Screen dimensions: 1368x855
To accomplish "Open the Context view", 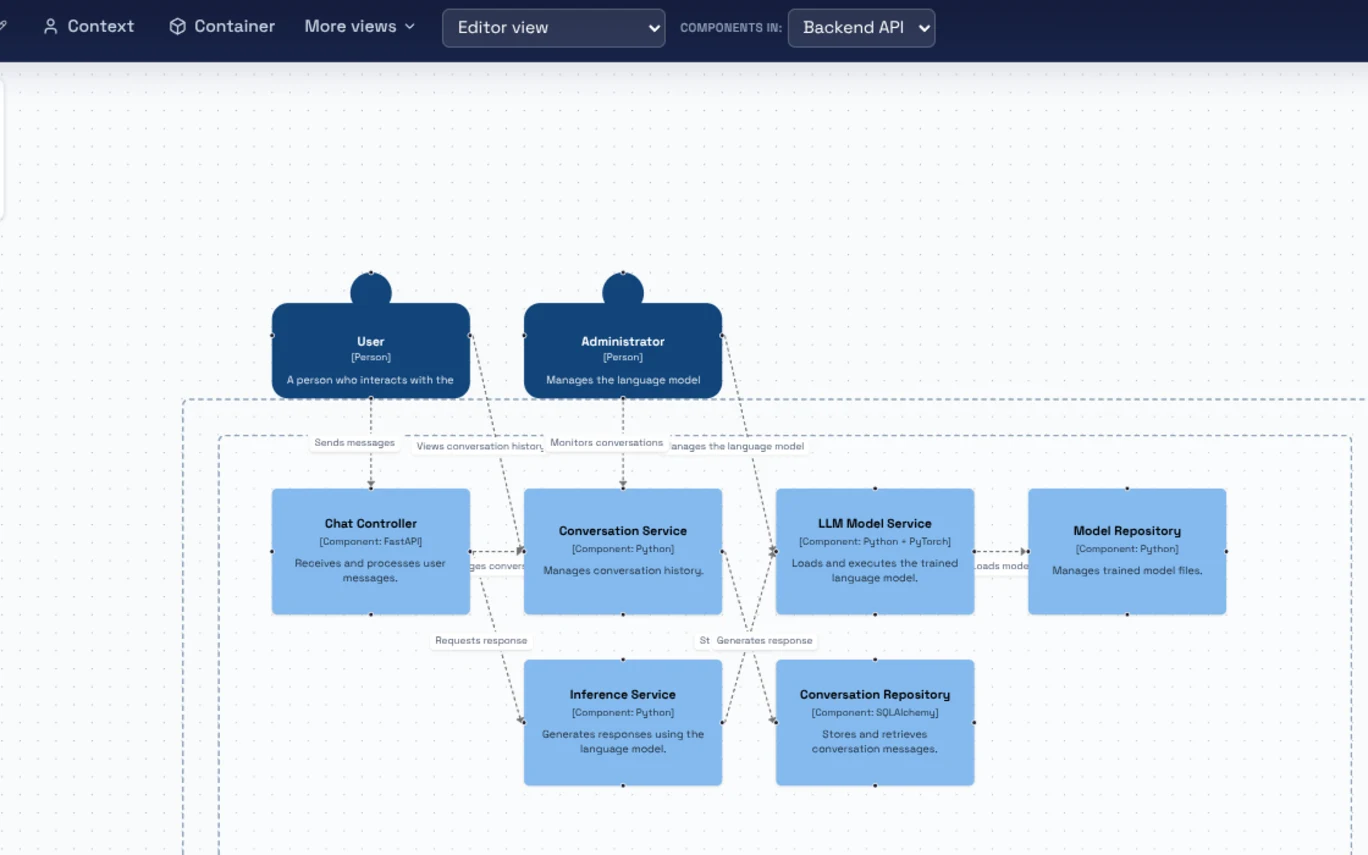I will [88, 27].
